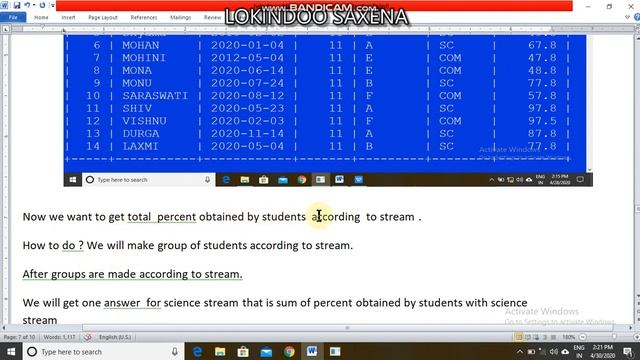Open Microsoft Store from the taskbar
Viewport: 640px width, 360px height.
243,351
